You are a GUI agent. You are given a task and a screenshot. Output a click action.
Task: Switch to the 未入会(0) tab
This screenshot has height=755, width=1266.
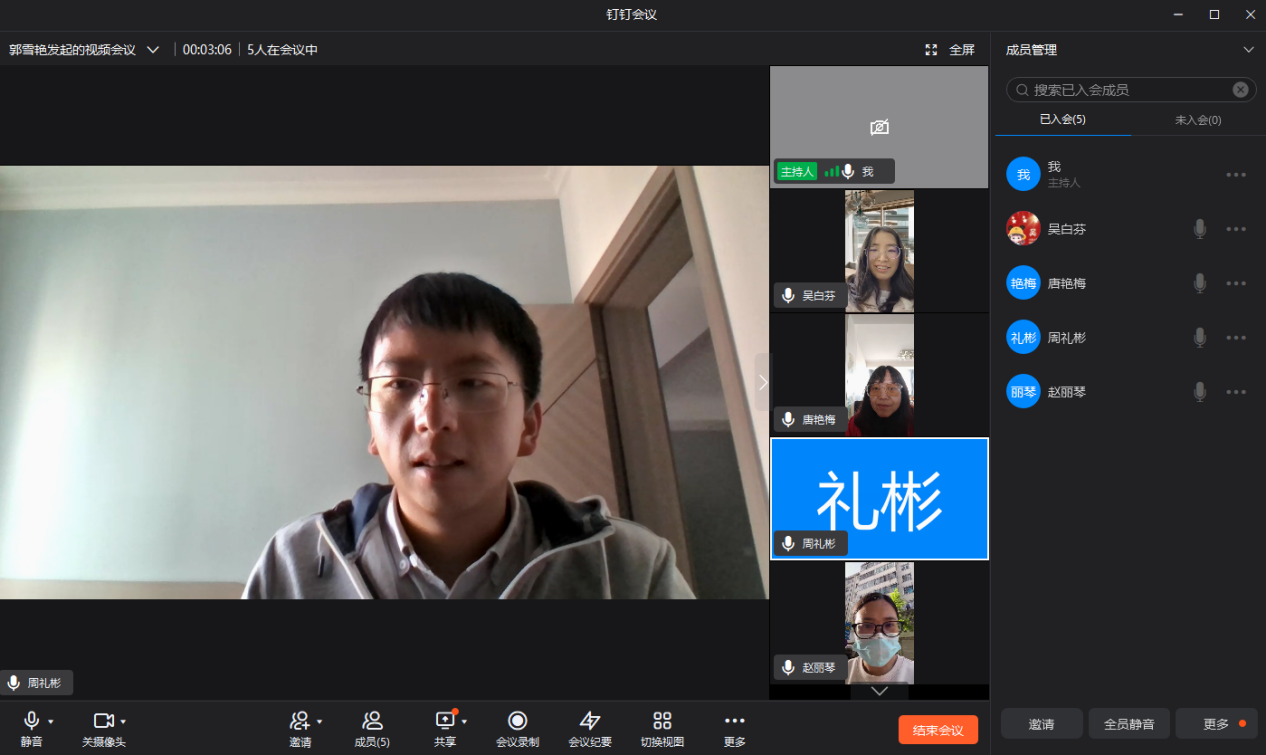(x=1196, y=119)
